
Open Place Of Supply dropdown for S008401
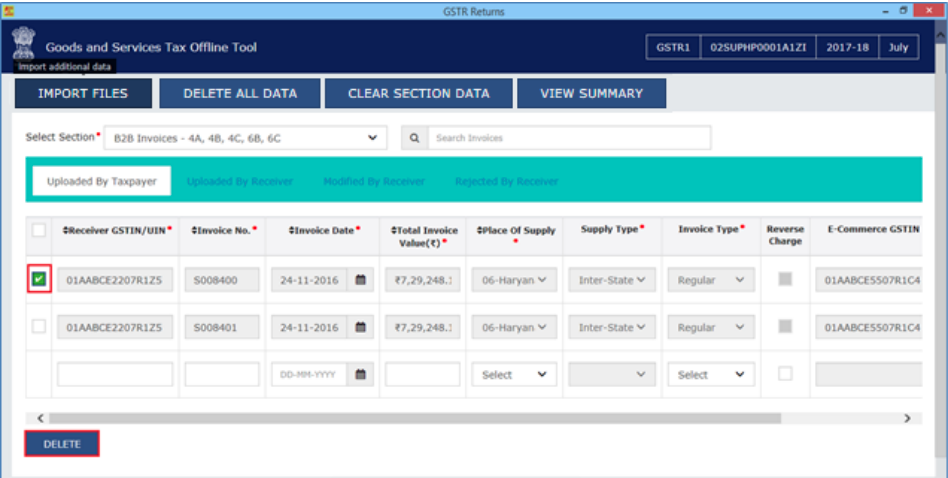tap(514, 327)
